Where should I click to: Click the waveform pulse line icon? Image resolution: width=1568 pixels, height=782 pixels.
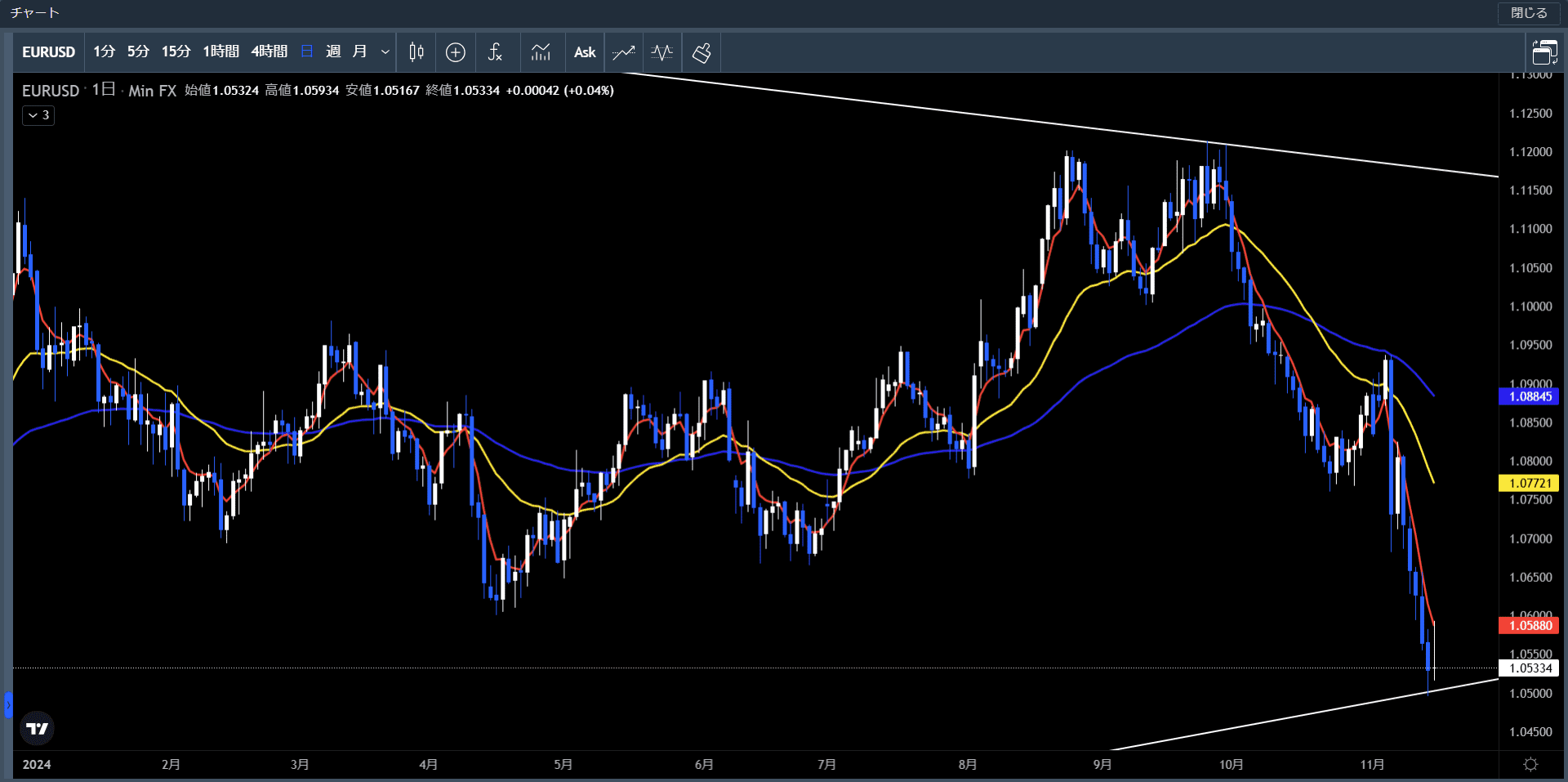point(662,52)
